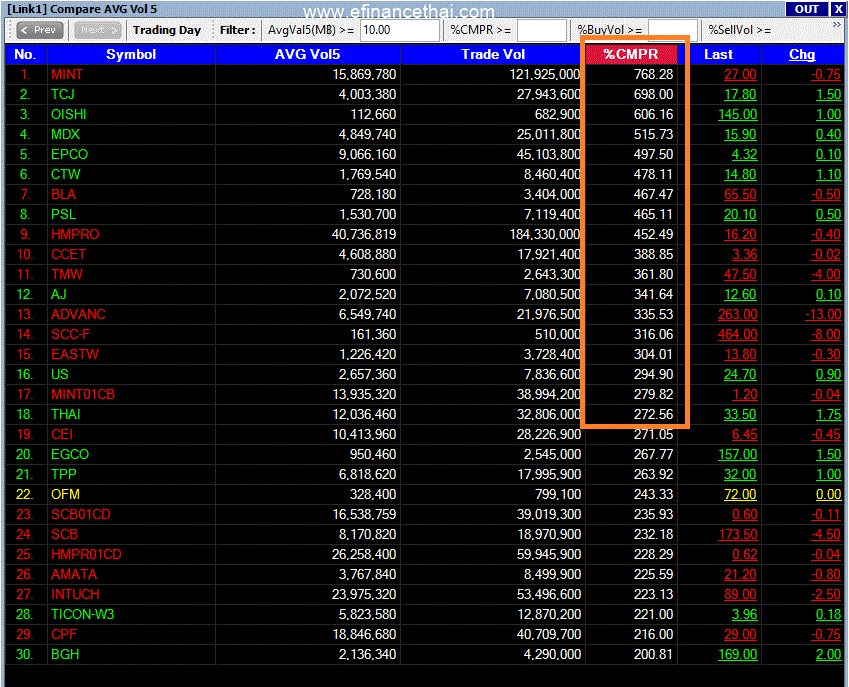Select the OISHI symbol

point(69,114)
